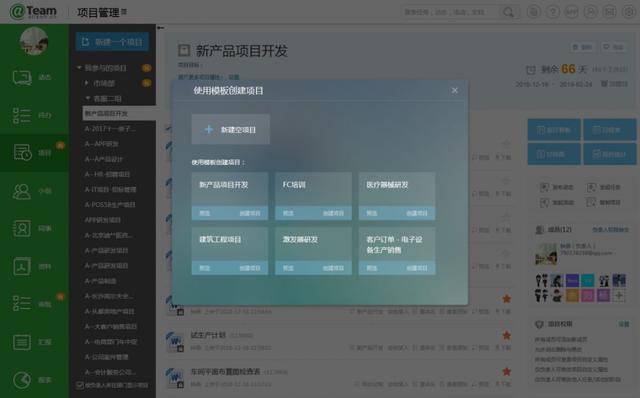This screenshot has height=398, width=640.
Task: Open the help question-mark icon in header
Action: [553, 12]
